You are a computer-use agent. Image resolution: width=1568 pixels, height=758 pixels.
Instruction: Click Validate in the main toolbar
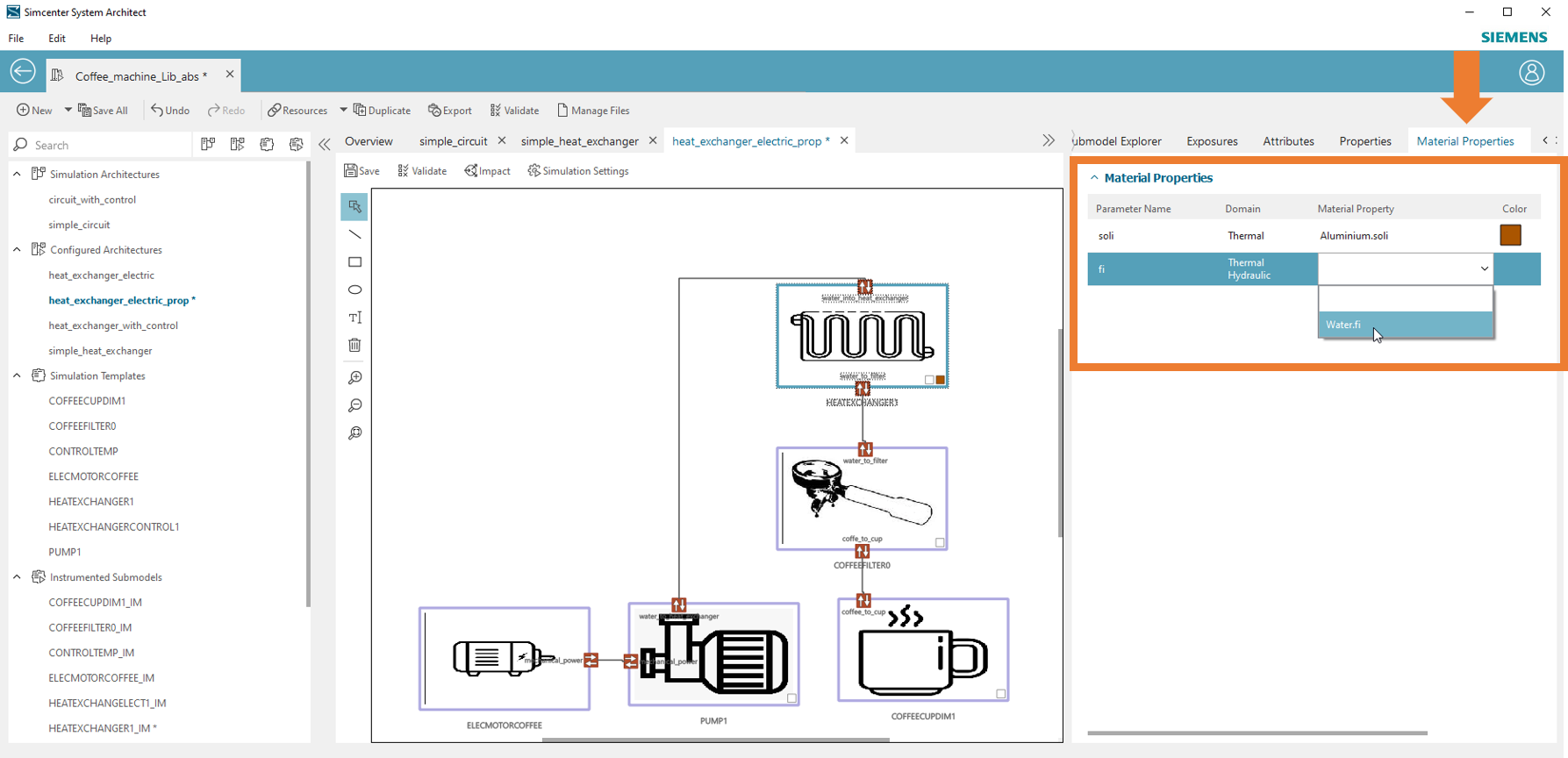pos(514,111)
